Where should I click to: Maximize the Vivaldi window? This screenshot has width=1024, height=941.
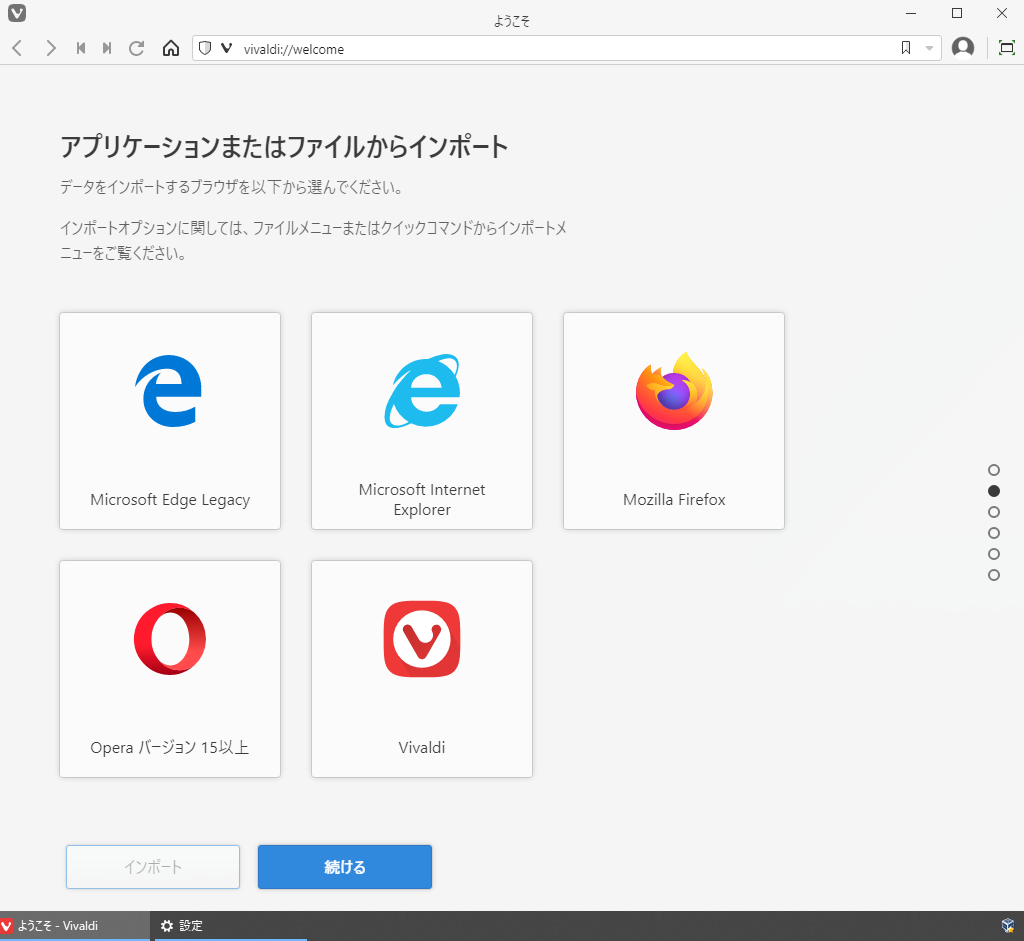coord(957,13)
